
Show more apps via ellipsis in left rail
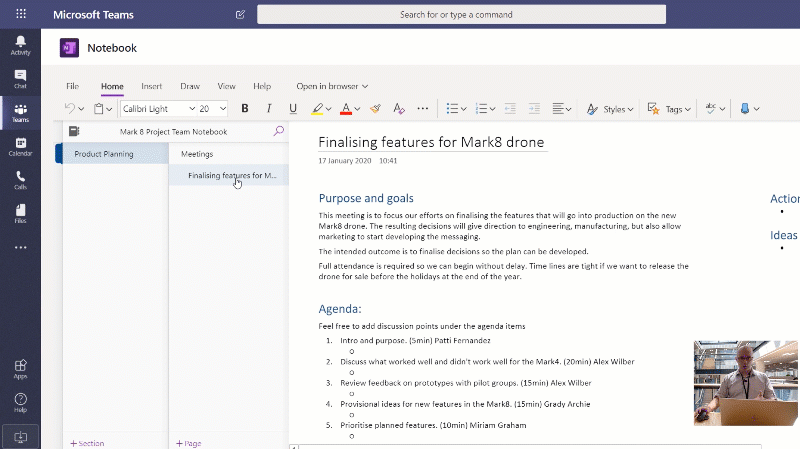pyautogui.click(x=20, y=247)
